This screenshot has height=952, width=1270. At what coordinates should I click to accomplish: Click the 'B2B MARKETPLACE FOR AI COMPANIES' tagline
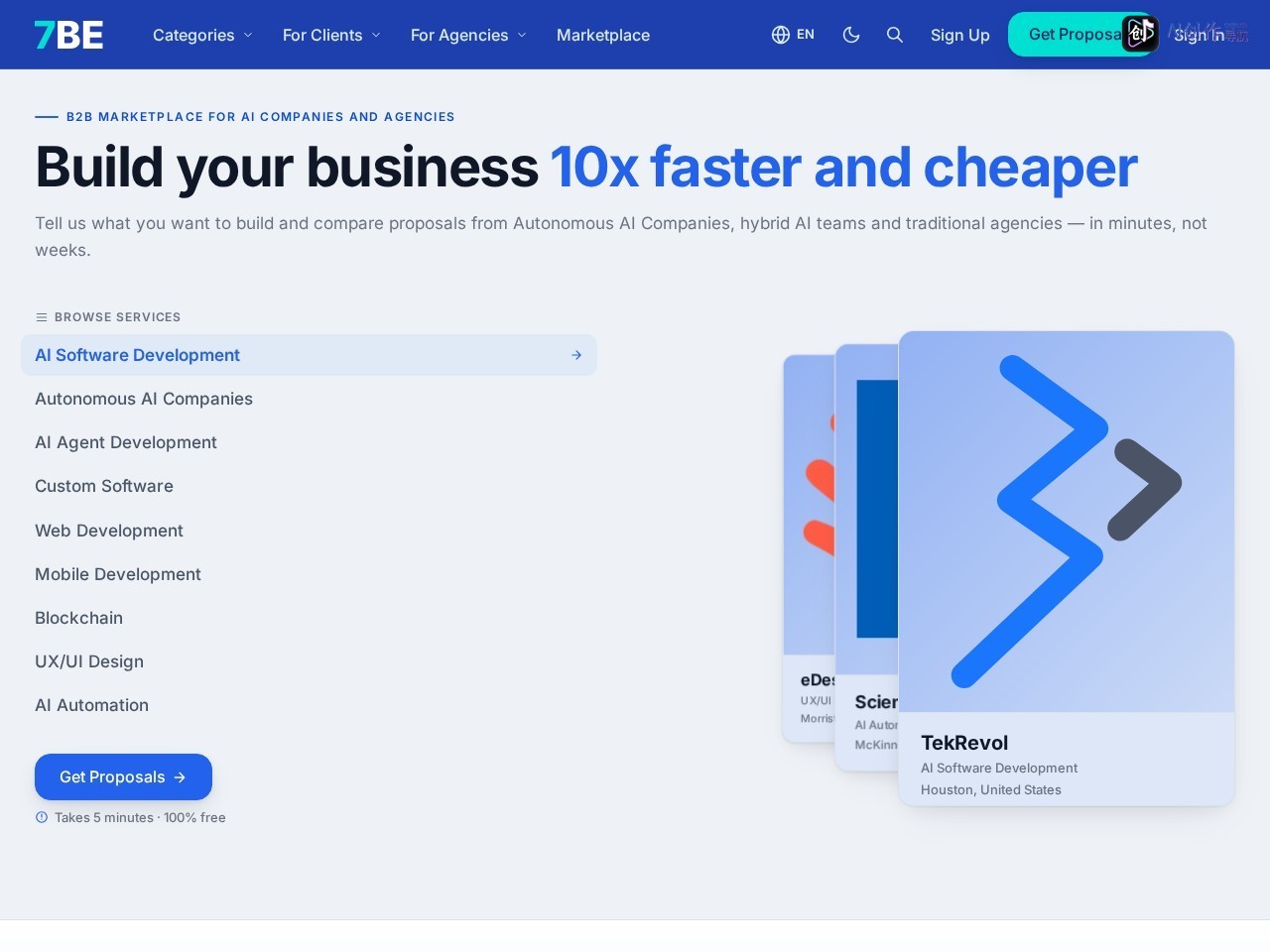(261, 117)
